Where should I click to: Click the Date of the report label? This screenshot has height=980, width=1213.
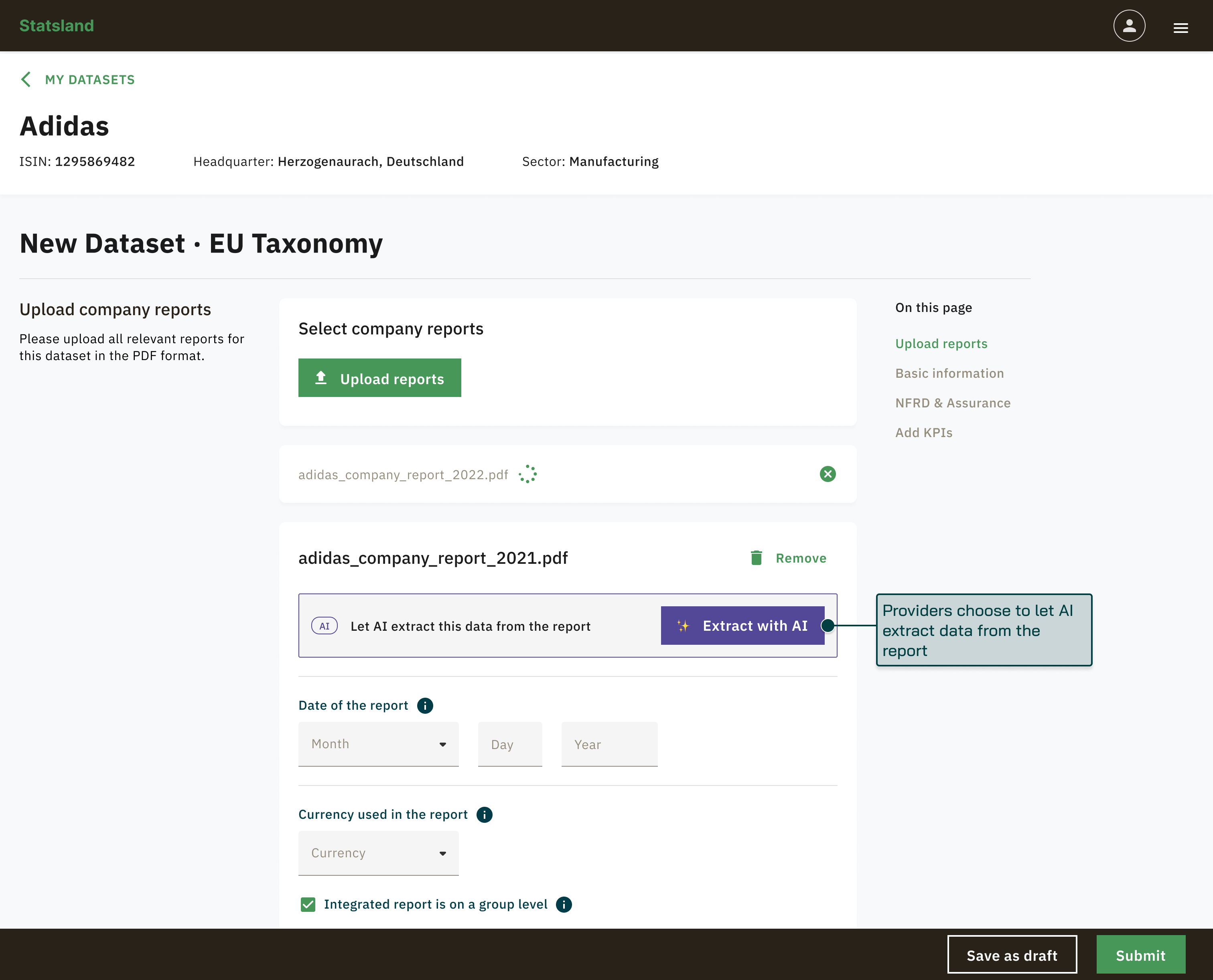353,706
